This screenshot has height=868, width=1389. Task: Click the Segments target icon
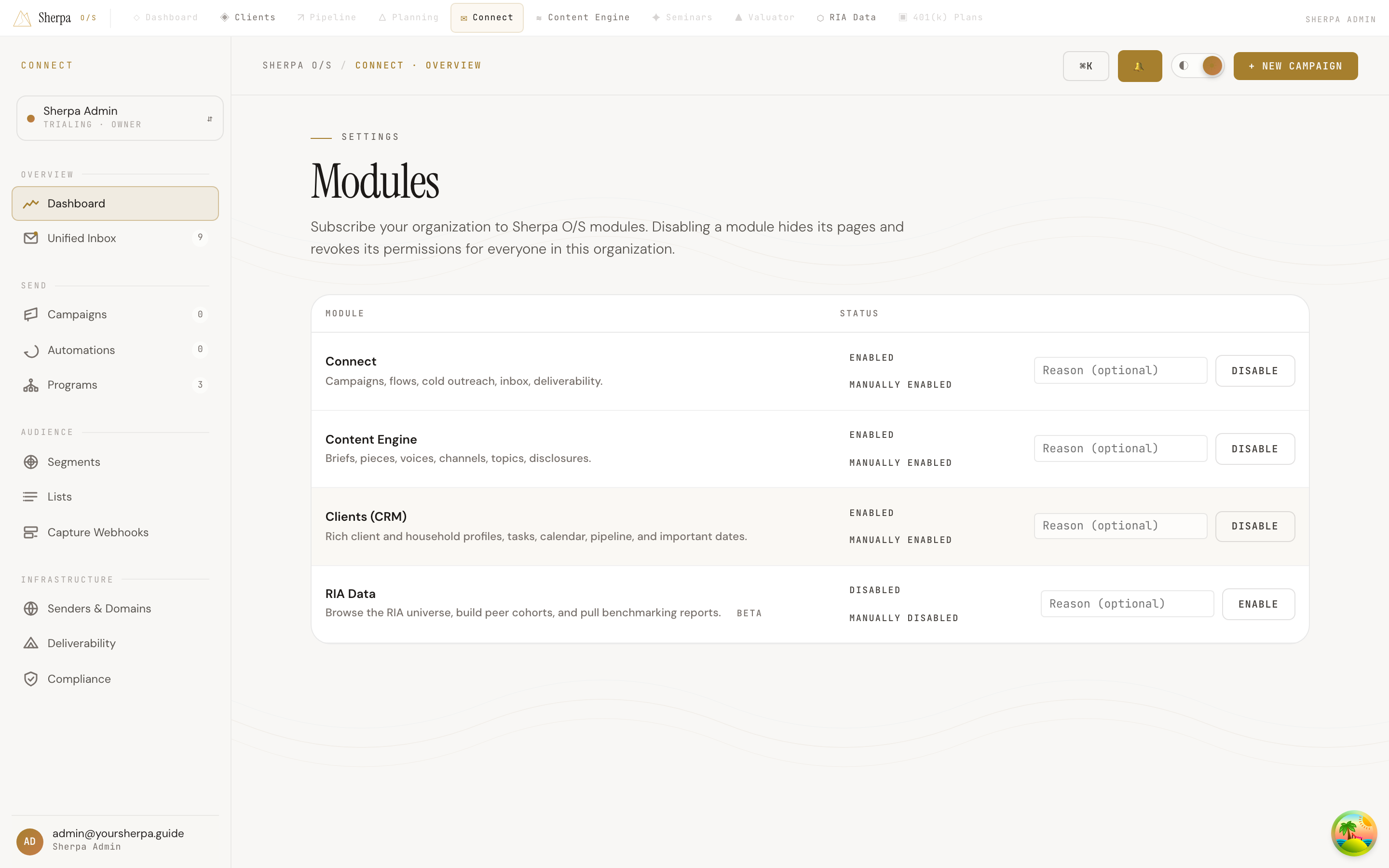point(31,461)
